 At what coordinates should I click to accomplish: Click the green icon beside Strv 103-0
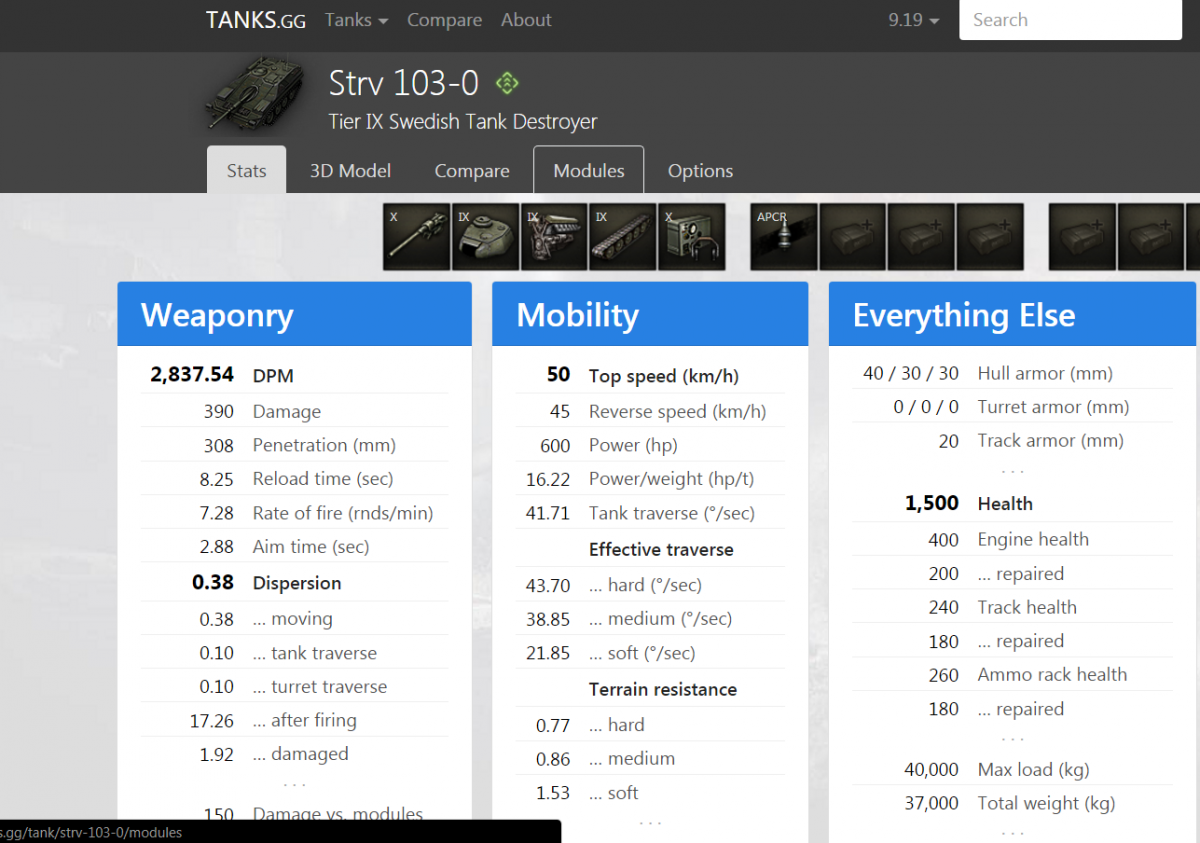pyautogui.click(x=508, y=83)
